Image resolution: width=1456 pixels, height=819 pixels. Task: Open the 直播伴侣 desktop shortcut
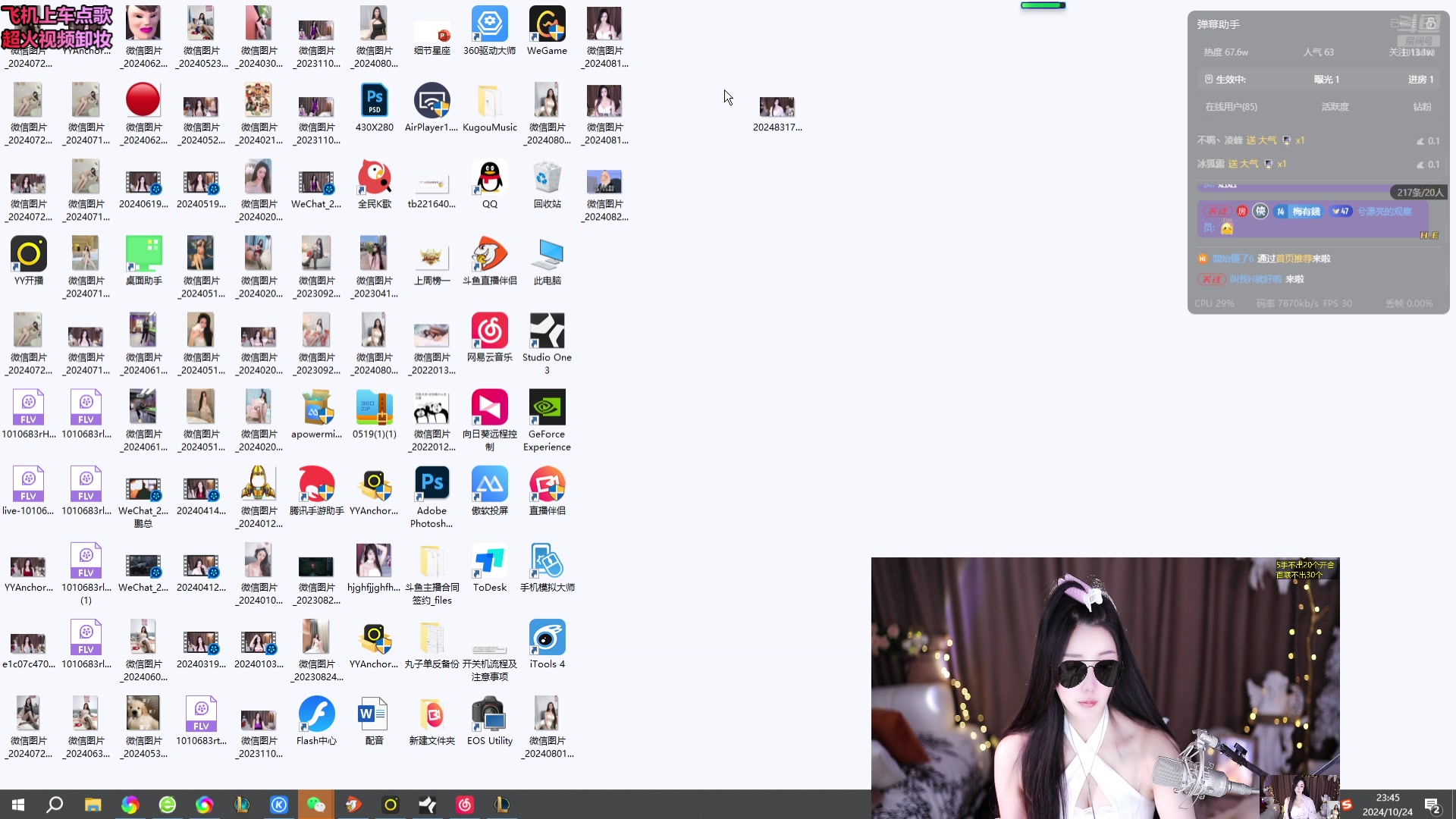pos(547,491)
